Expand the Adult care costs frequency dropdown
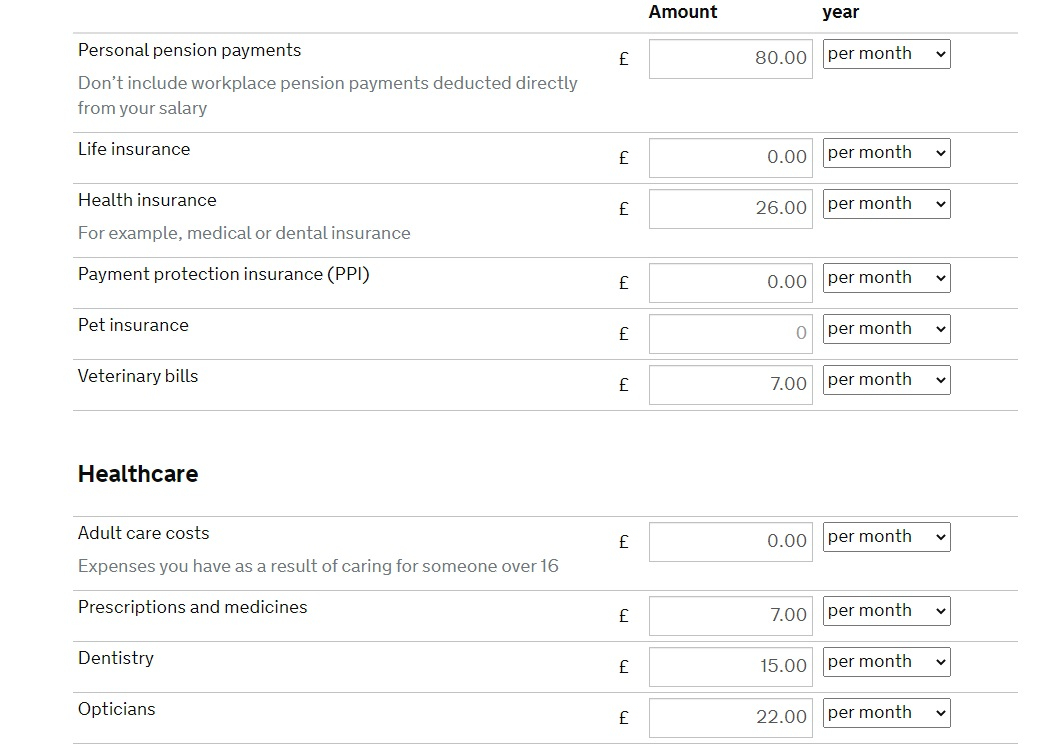The image size is (1051, 751). 886,537
